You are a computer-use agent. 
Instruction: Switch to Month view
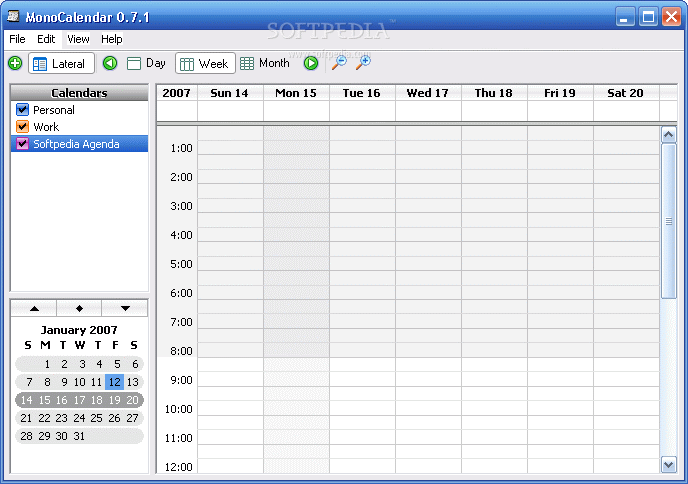tap(265, 63)
